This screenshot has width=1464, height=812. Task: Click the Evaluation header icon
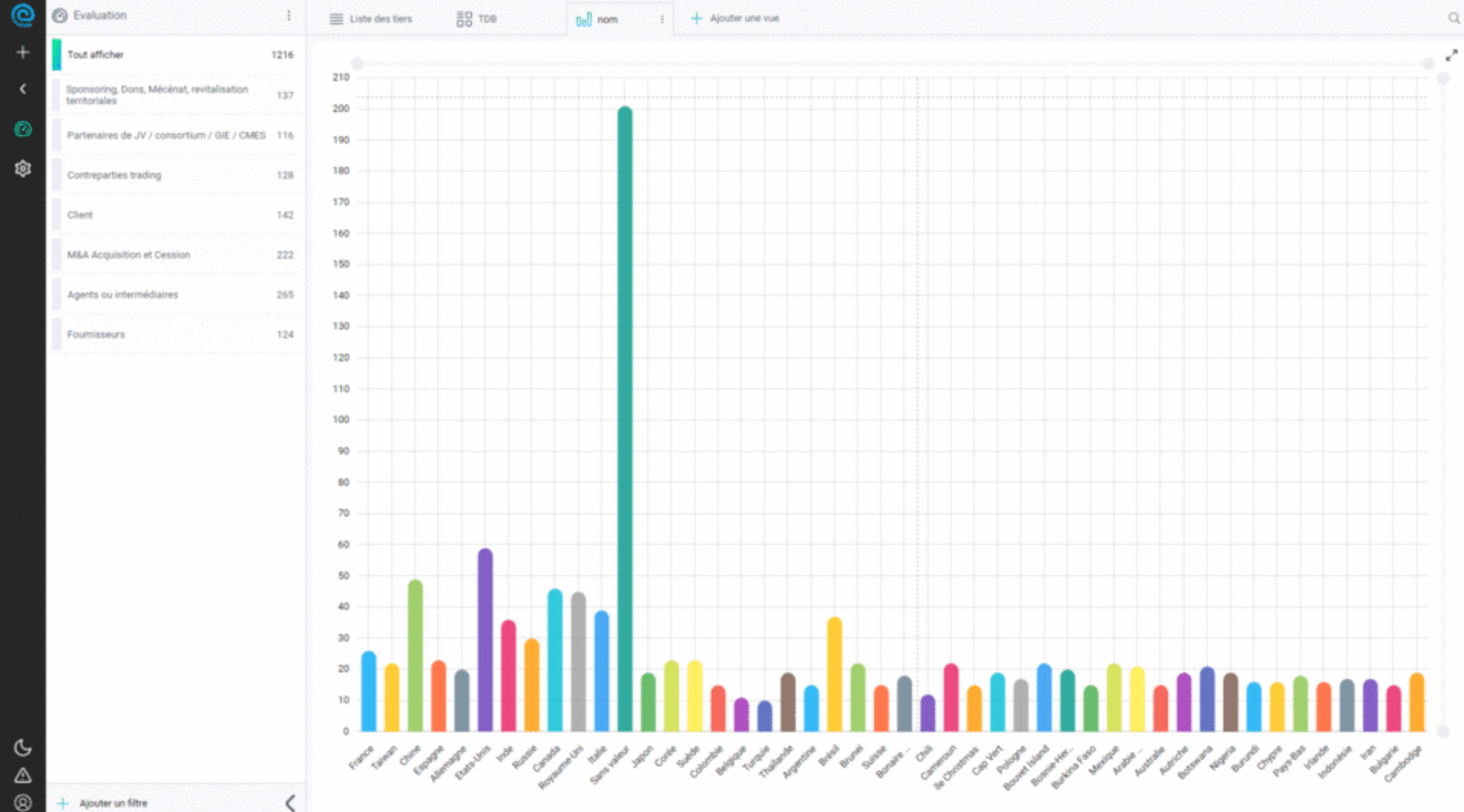tap(60, 15)
